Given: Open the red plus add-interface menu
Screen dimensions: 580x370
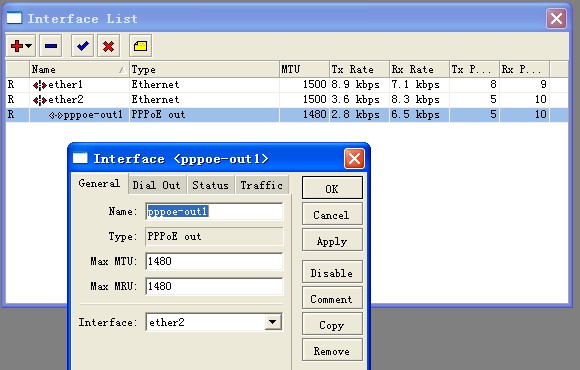Looking at the screenshot, I should pyautogui.click(x=21, y=46).
